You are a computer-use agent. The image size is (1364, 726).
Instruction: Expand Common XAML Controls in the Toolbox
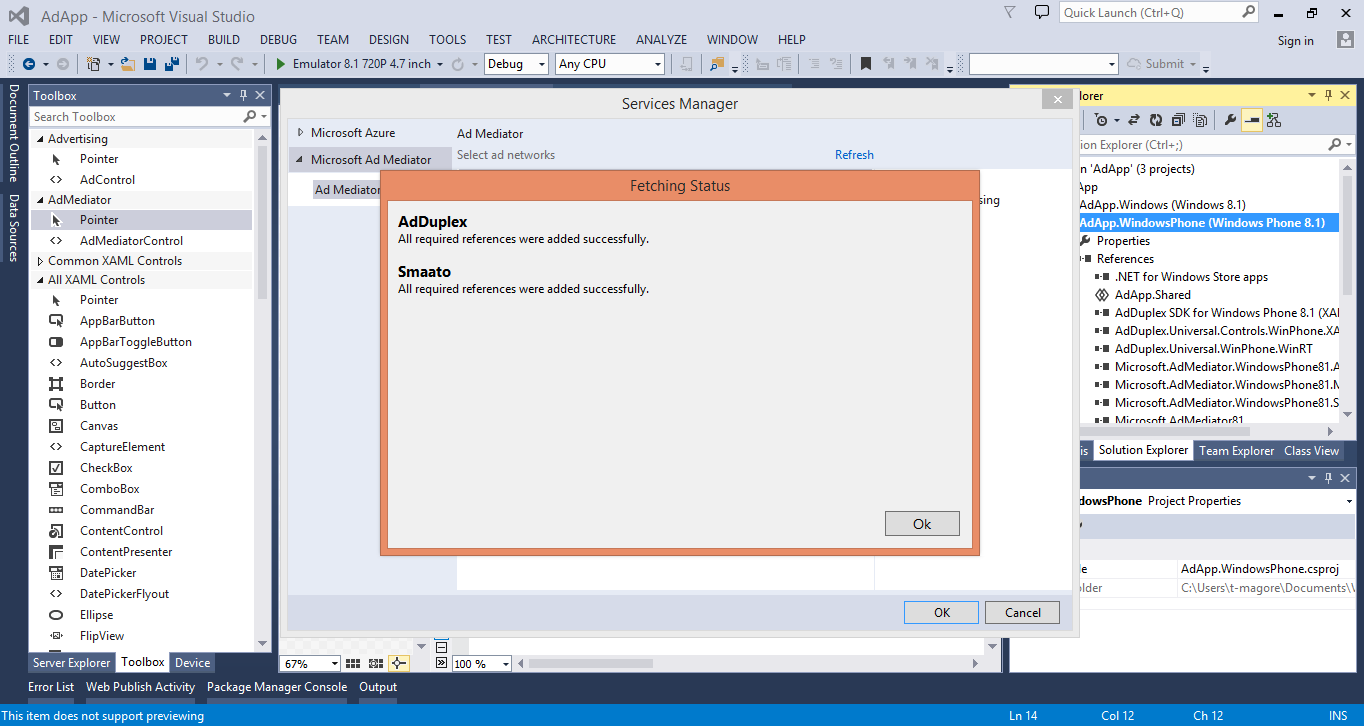coord(40,261)
